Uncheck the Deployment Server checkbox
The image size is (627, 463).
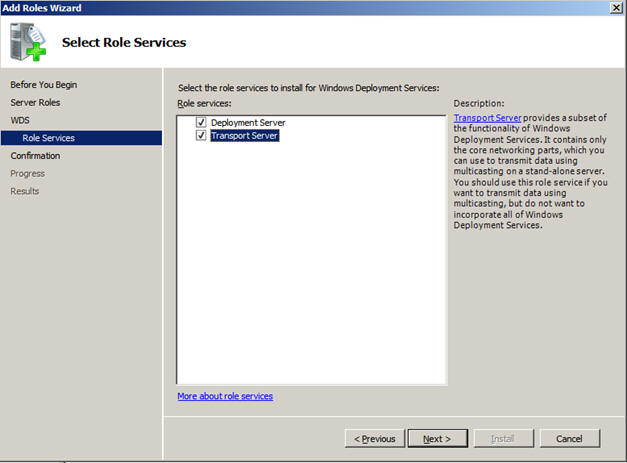pos(201,122)
